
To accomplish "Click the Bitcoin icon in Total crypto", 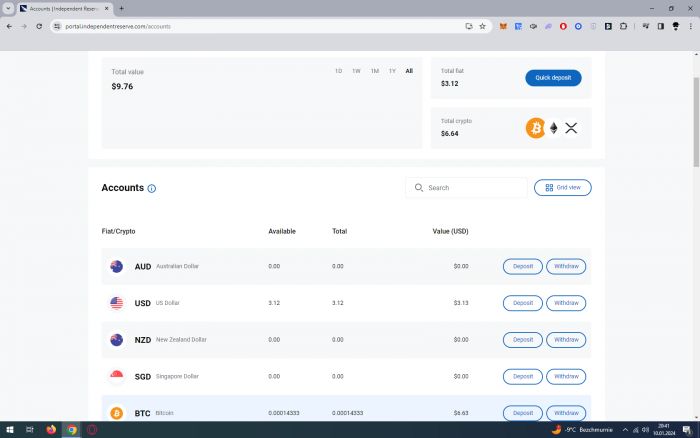I will pyautogui.click(x=536, y=128).
